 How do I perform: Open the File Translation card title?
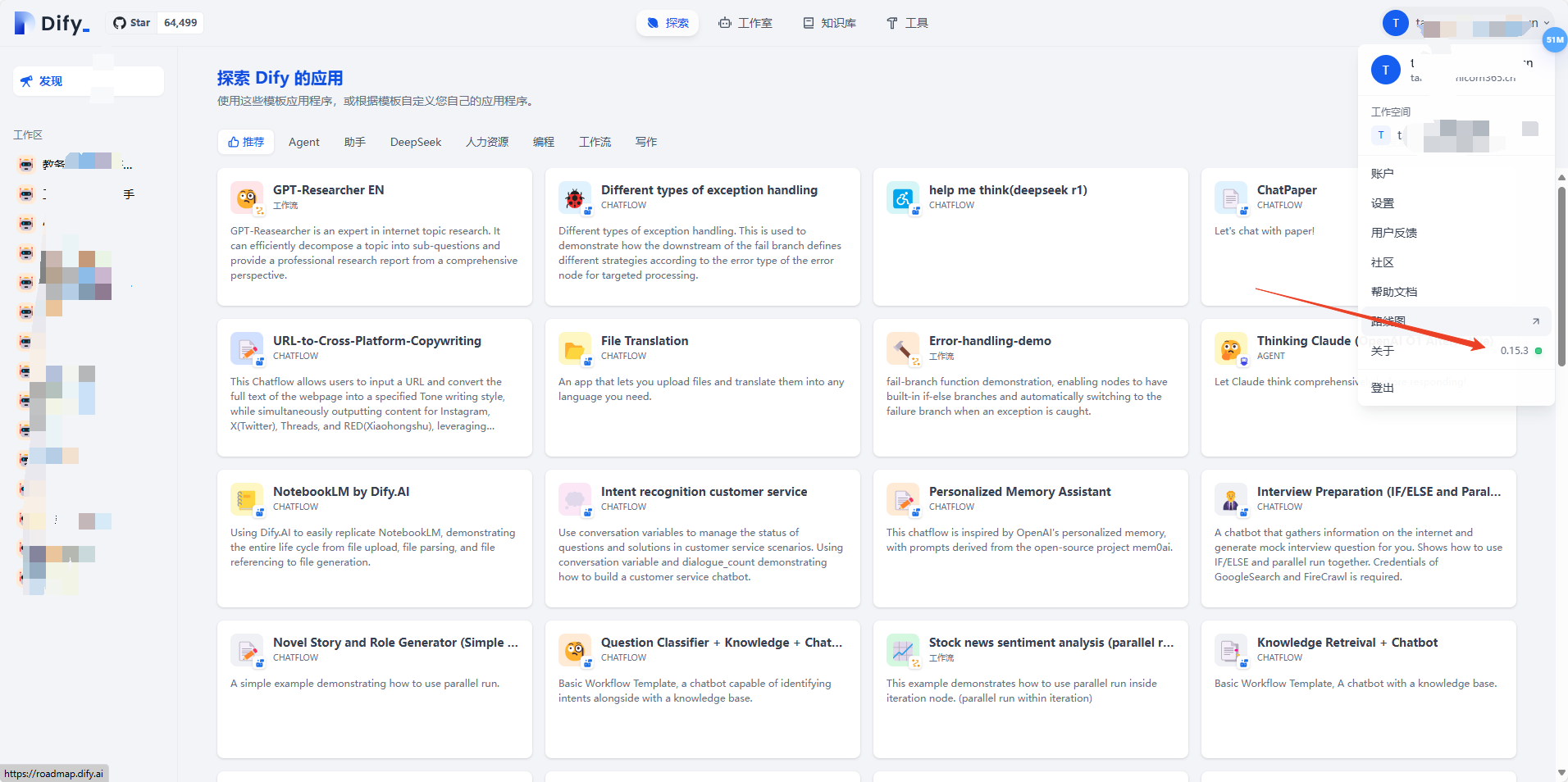coord(645,341)
